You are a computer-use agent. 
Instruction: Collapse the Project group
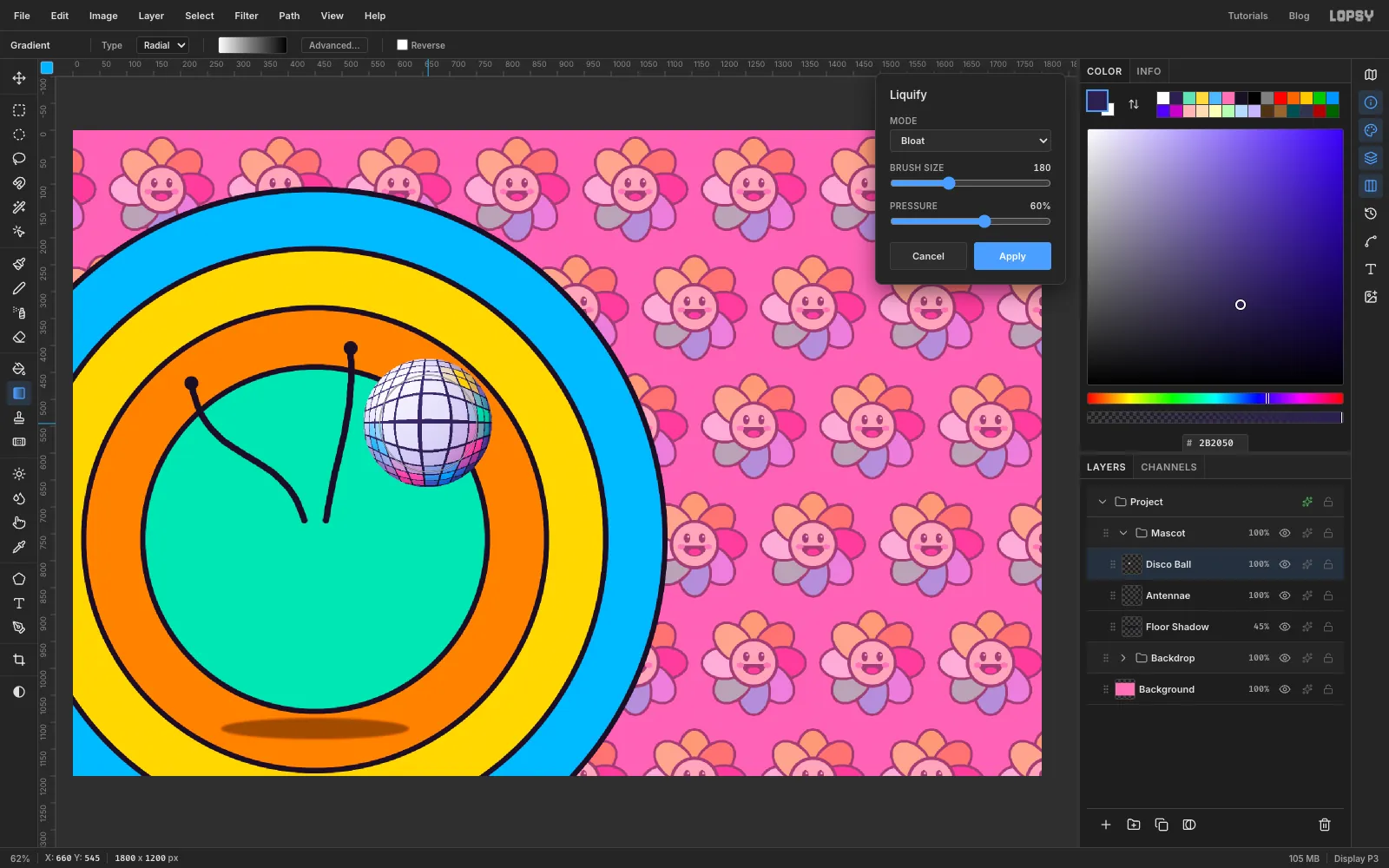(1103, 502)
